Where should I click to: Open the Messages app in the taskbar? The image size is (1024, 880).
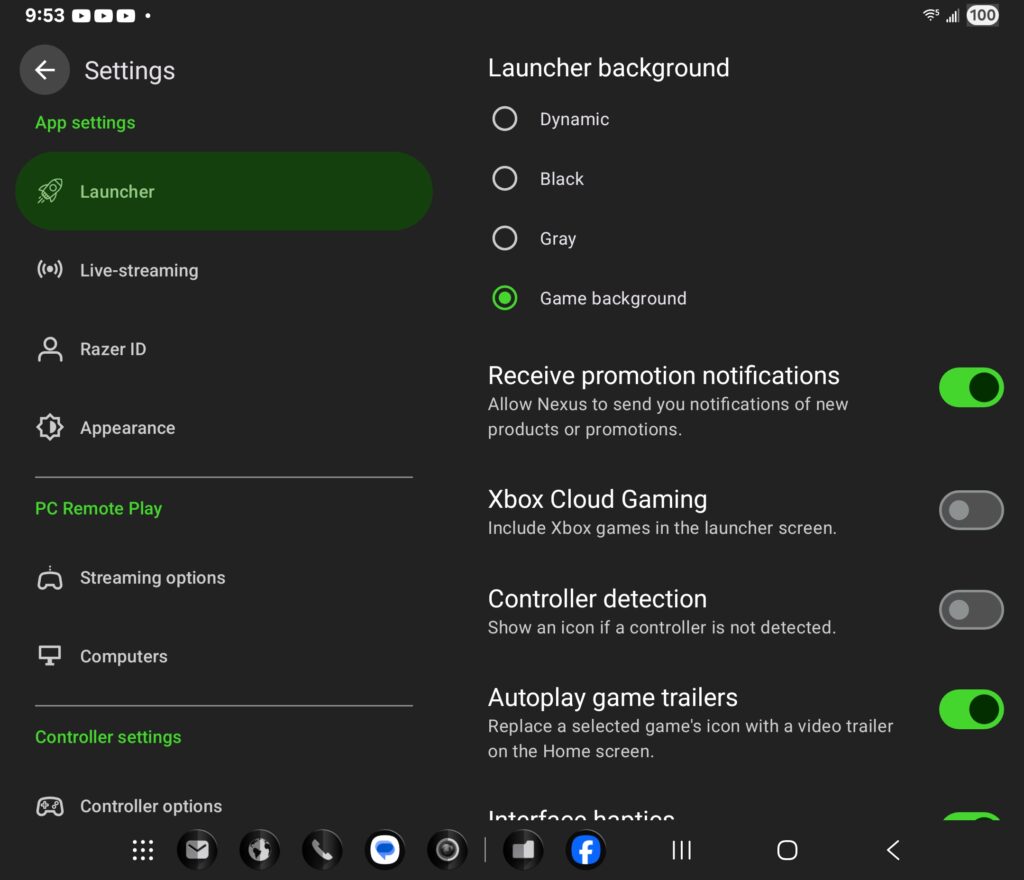point(385,850)
